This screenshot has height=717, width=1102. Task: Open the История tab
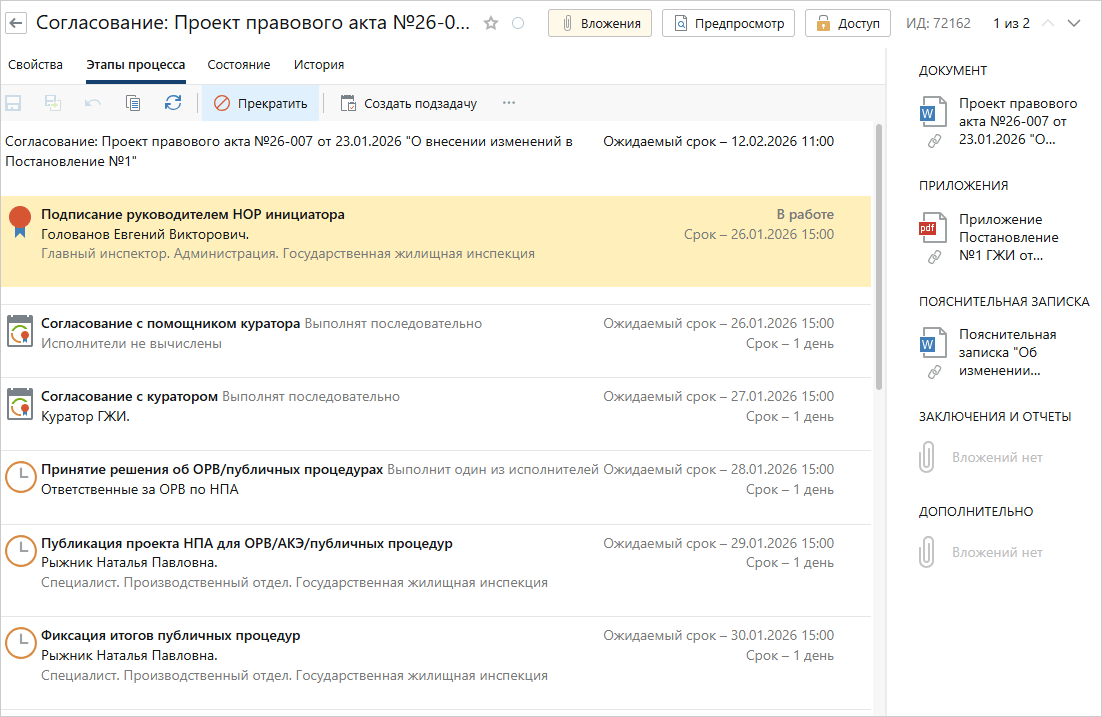pos(319,65)
